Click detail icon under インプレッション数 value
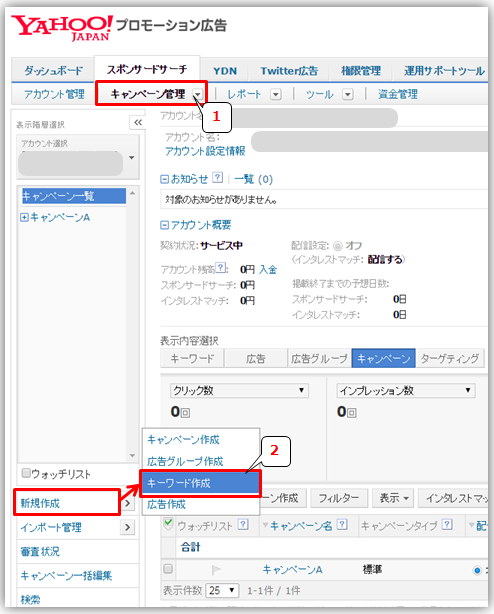Screen dimensions: 494x614 (x=352, y=413)
